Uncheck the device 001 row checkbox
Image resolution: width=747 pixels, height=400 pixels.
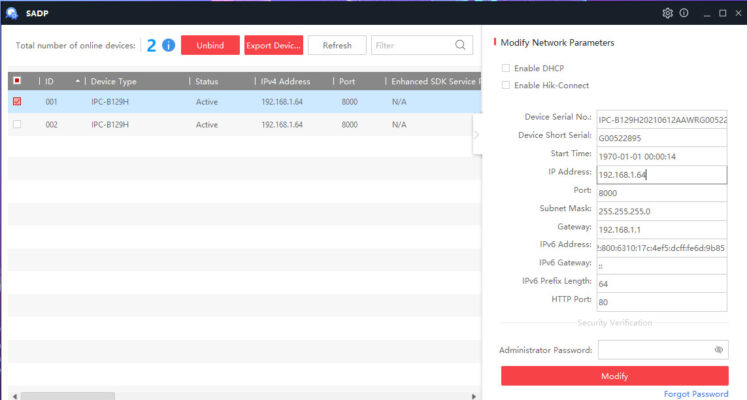coord(17,101)
